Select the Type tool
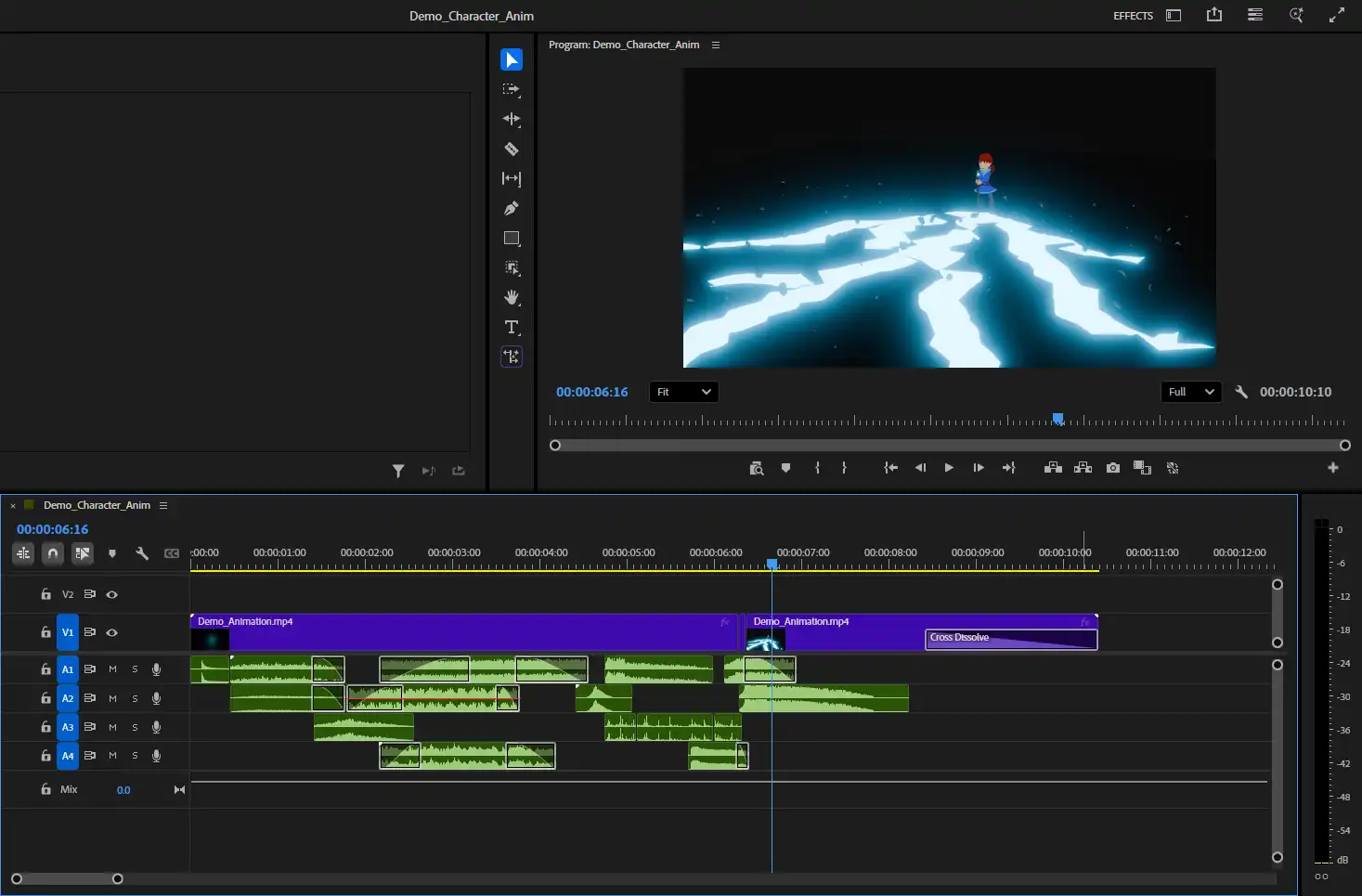Image resolution: width=1362 pixels, height=896 pixels. (x=512, y=327)
